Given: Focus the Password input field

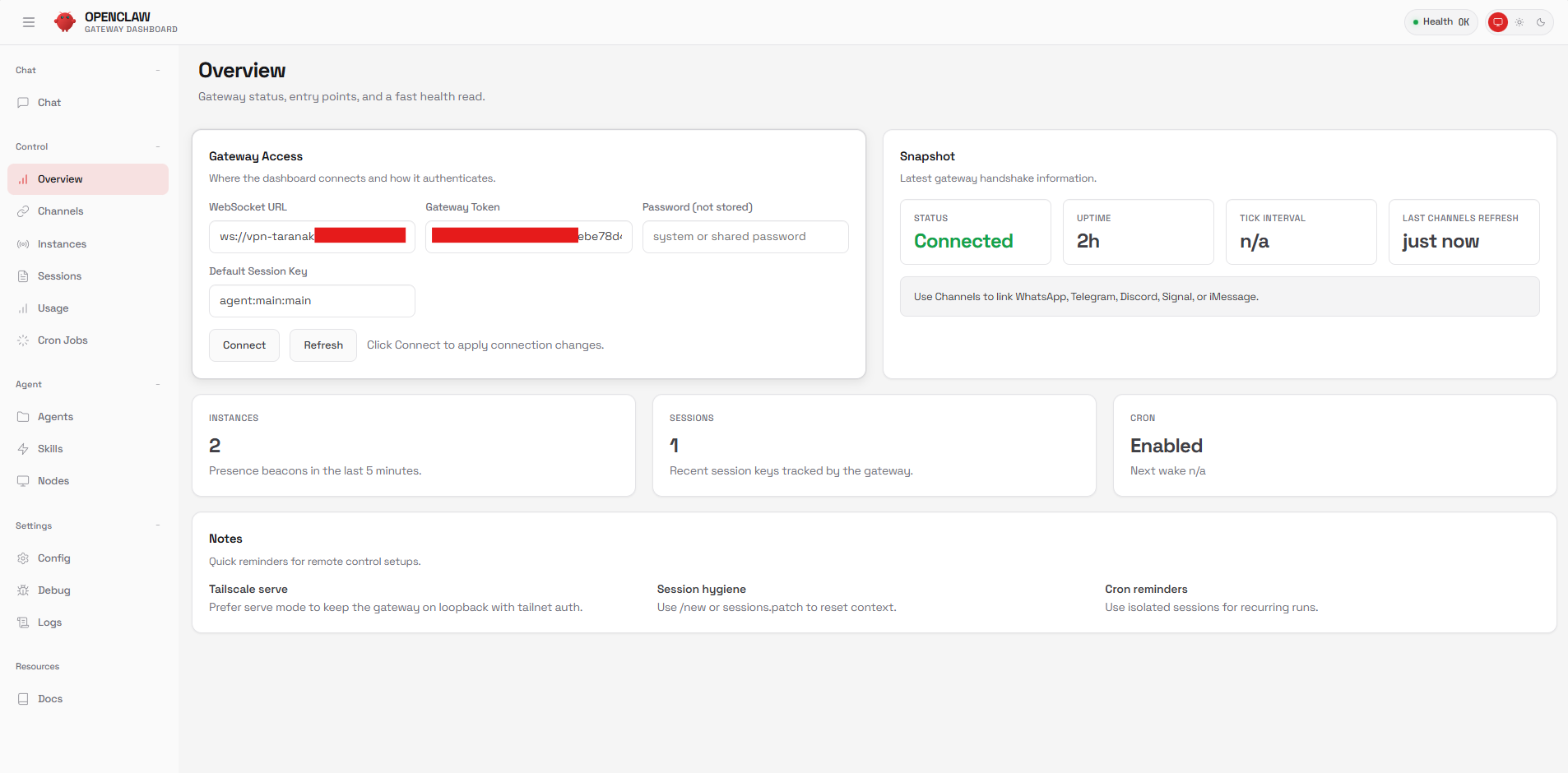Looking at the screenshot, I should (x=745, y=237).
